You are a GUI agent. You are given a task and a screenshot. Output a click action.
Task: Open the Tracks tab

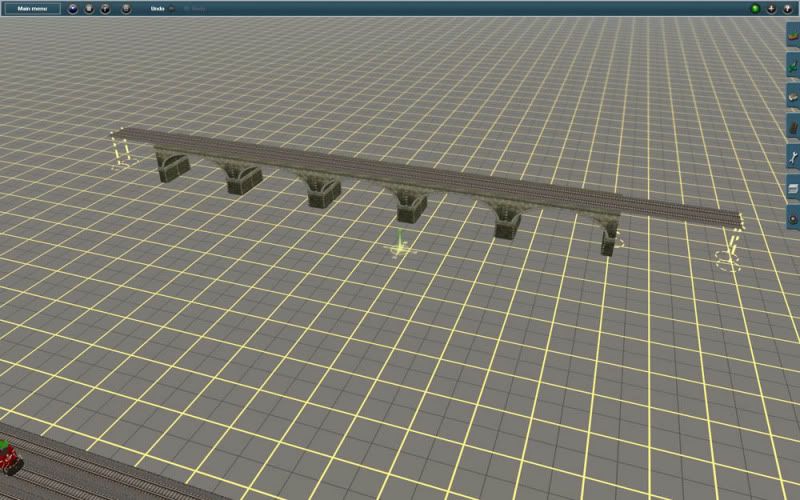tap(793, 127)
